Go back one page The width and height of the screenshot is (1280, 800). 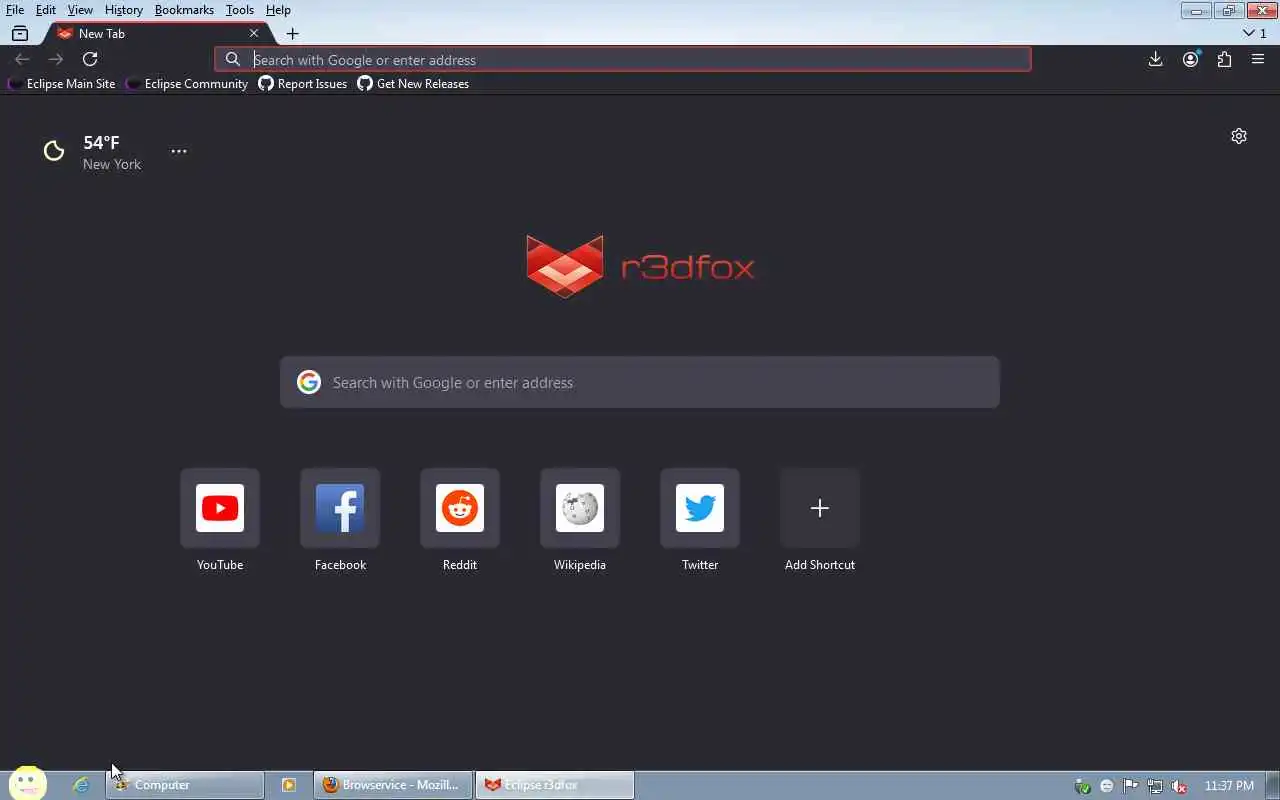pos(22,59)
